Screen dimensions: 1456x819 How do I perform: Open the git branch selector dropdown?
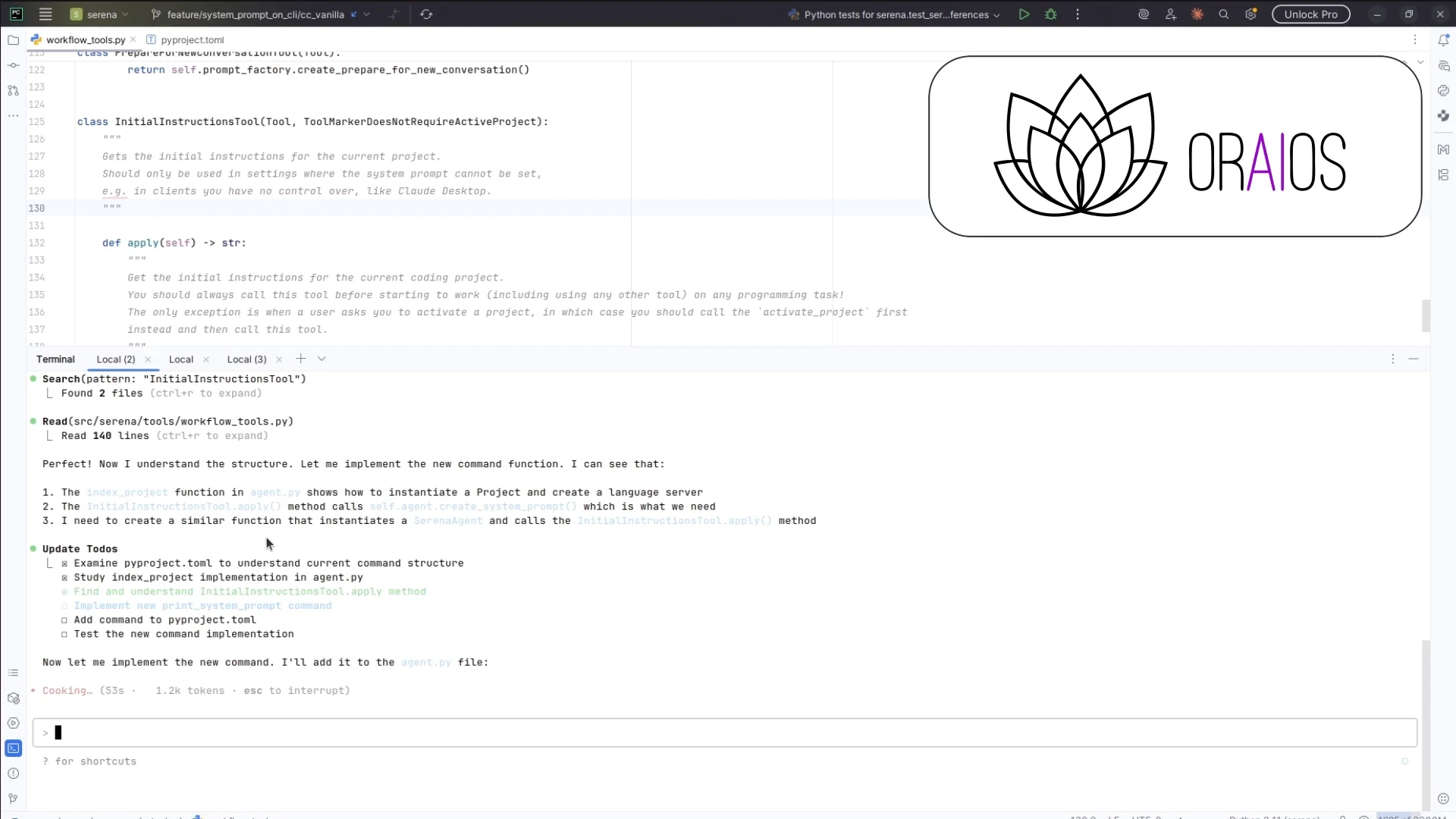(261, 14)
